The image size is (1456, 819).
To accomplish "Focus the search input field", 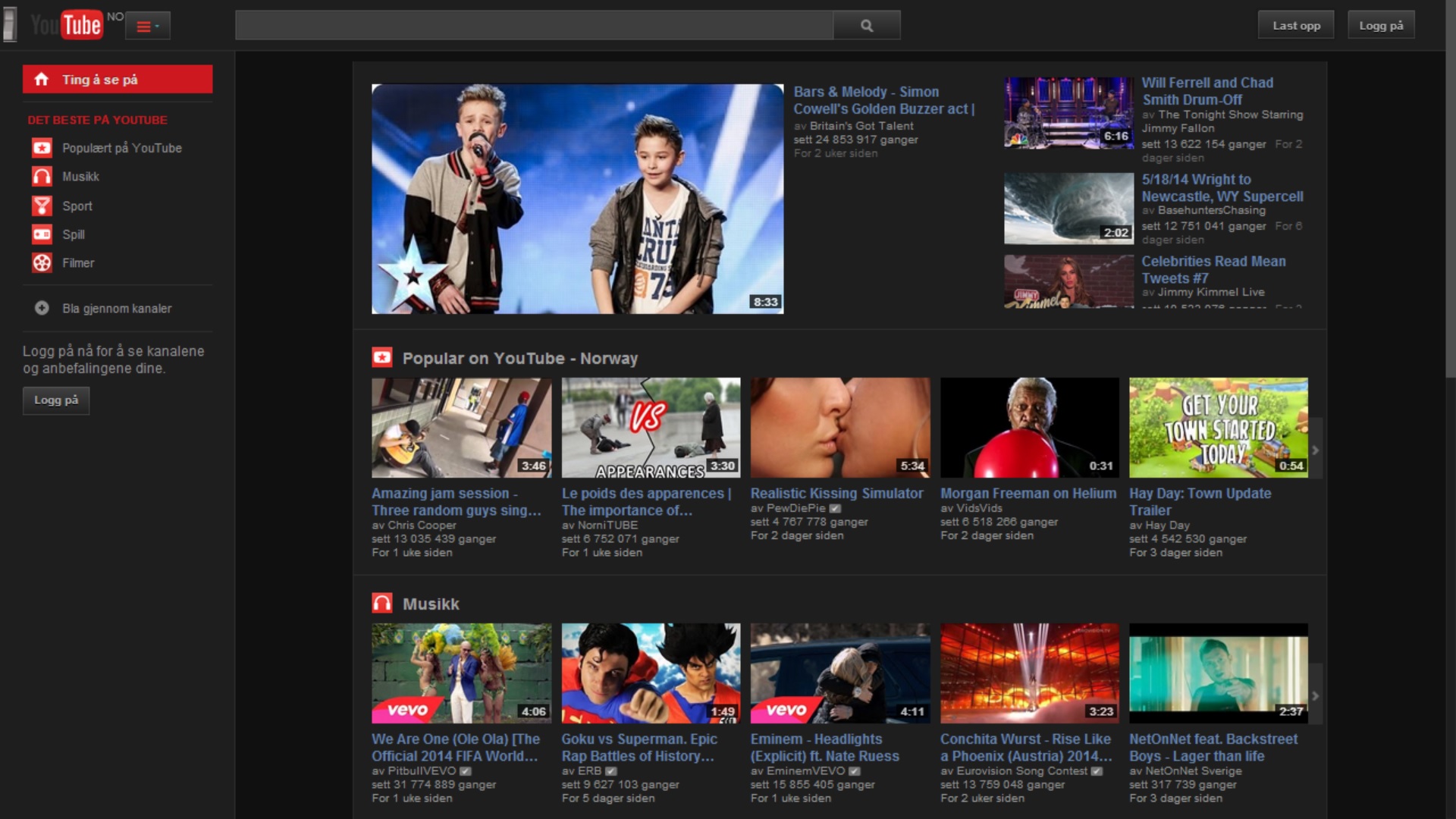I will point(534,26).
